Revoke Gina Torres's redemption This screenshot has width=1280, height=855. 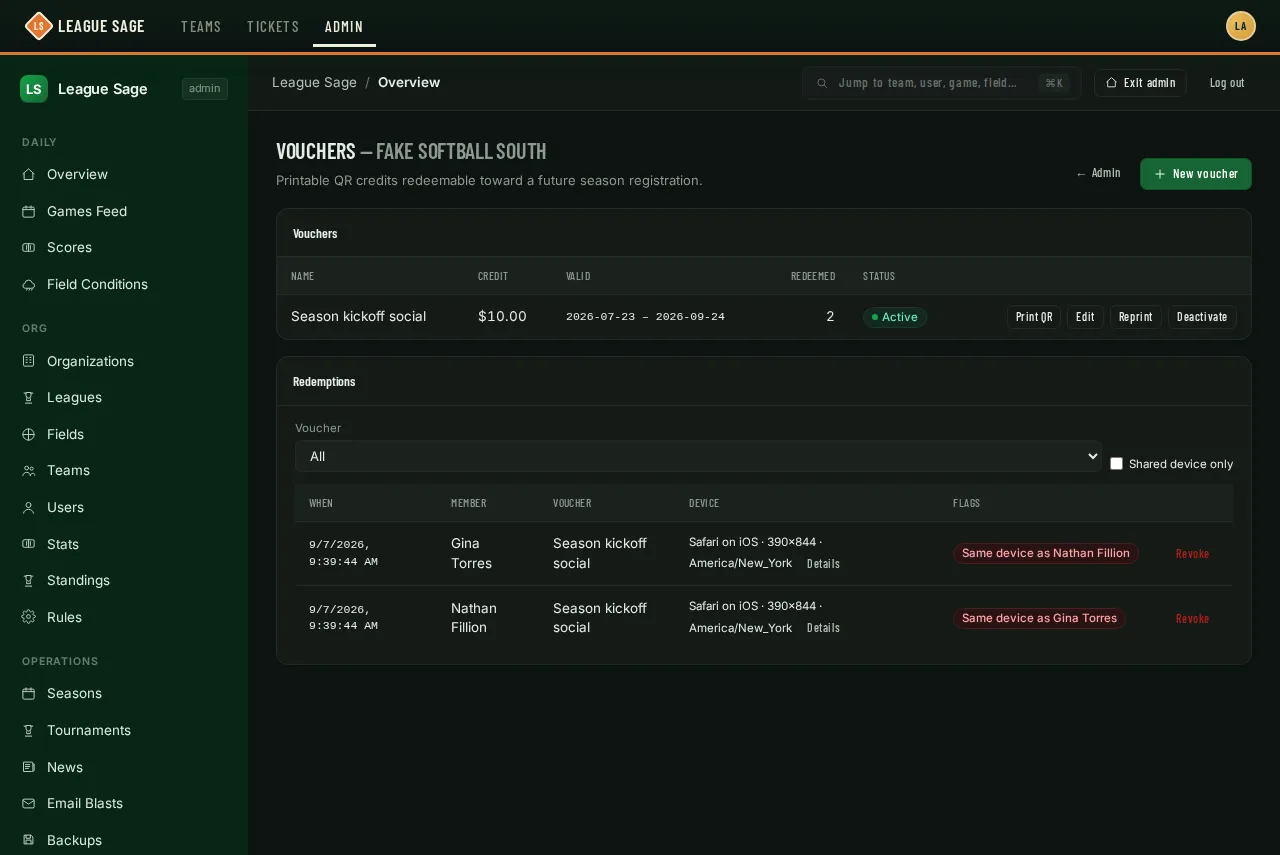pyautogui.click(x=1192, y=554)
